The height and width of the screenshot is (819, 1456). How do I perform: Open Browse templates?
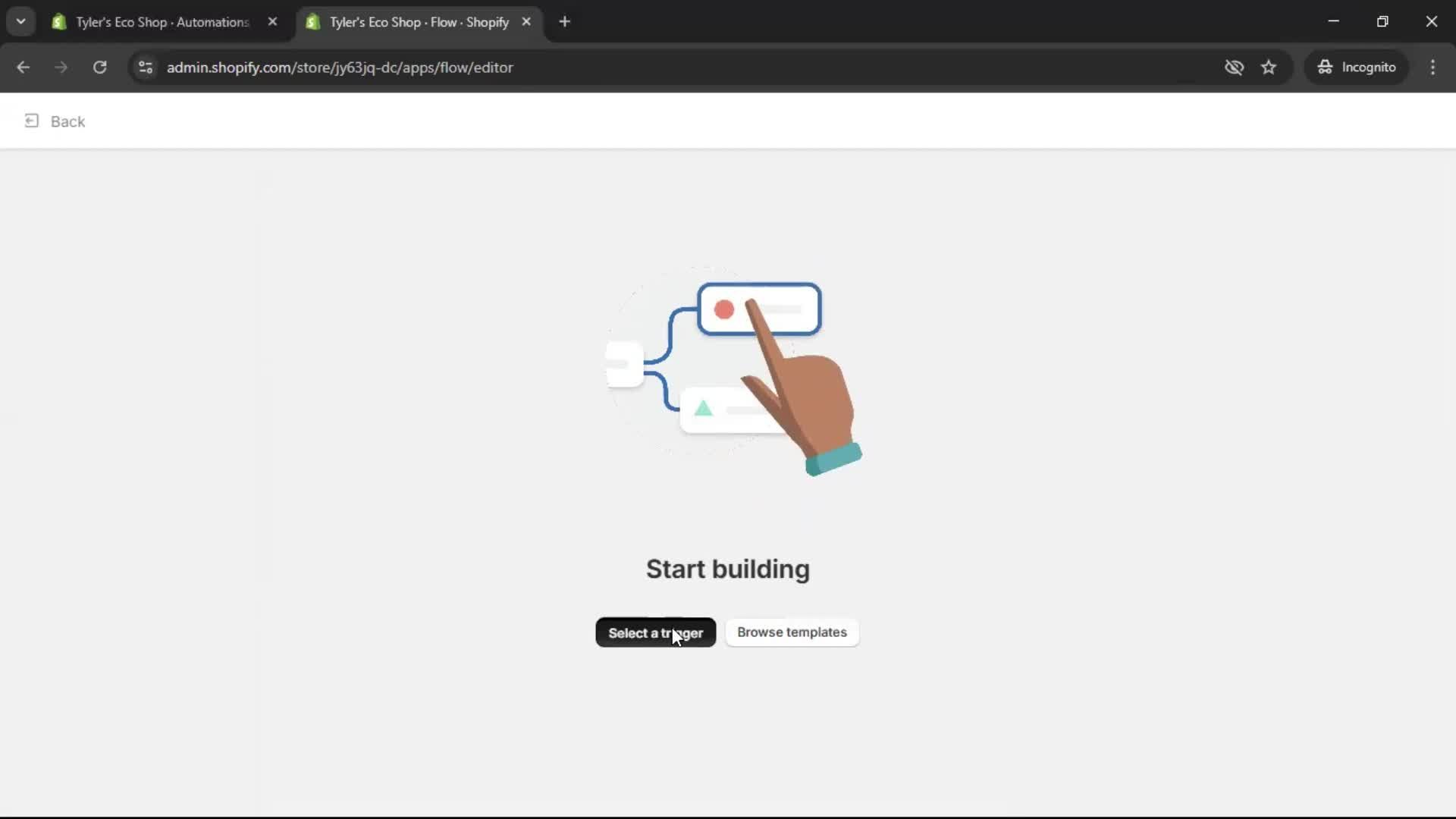(792, 632)
